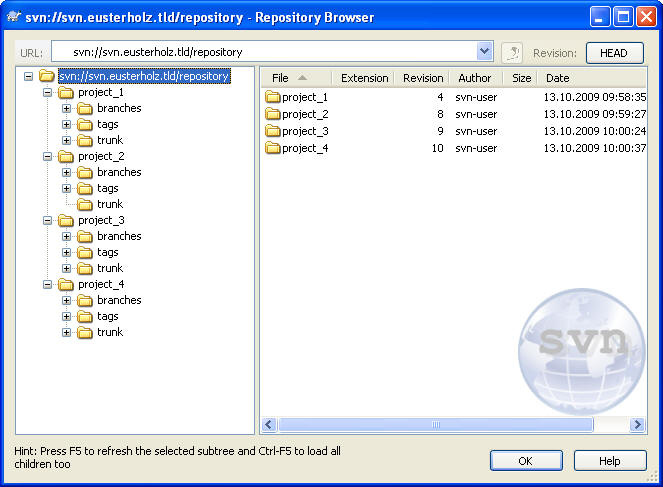Click the project_4 folder icon in file list
Image resolution: width=663 pixels, height=487 pixels.
point(273,148)
